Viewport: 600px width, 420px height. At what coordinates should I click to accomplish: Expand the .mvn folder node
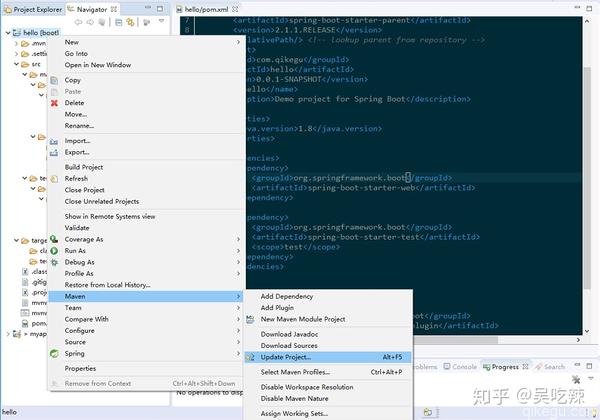click(x=16, y=44)
